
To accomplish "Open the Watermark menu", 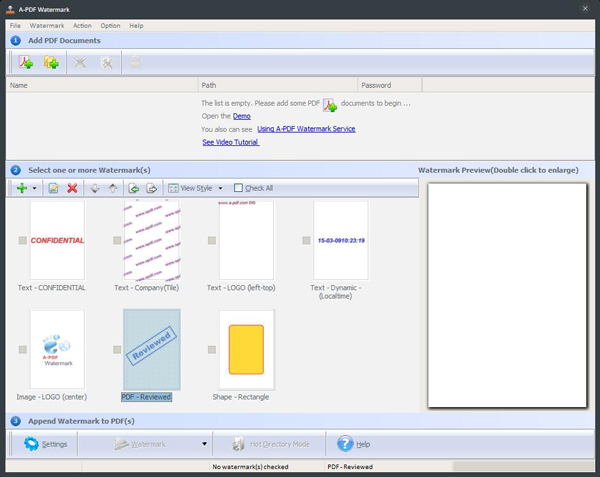I will pyautogui.click(x=47, y=26).
